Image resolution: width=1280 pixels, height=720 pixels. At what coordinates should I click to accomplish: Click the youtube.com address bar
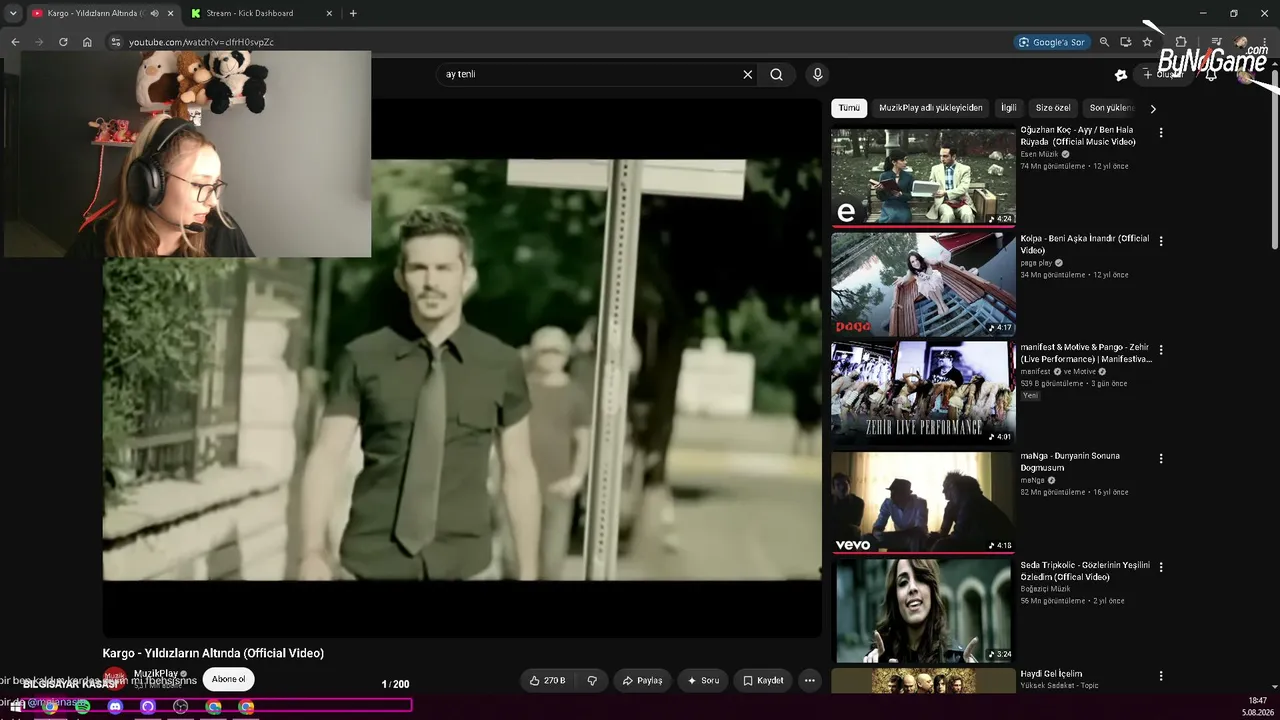click(560, 42)
